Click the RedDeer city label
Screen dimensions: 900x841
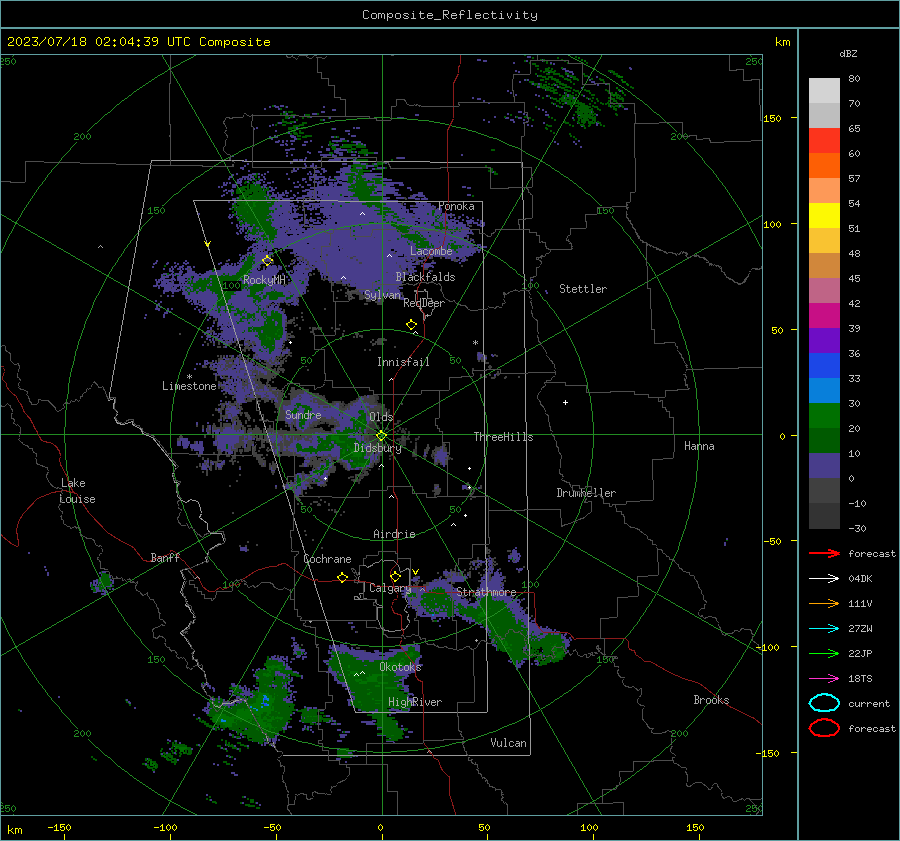424,303
